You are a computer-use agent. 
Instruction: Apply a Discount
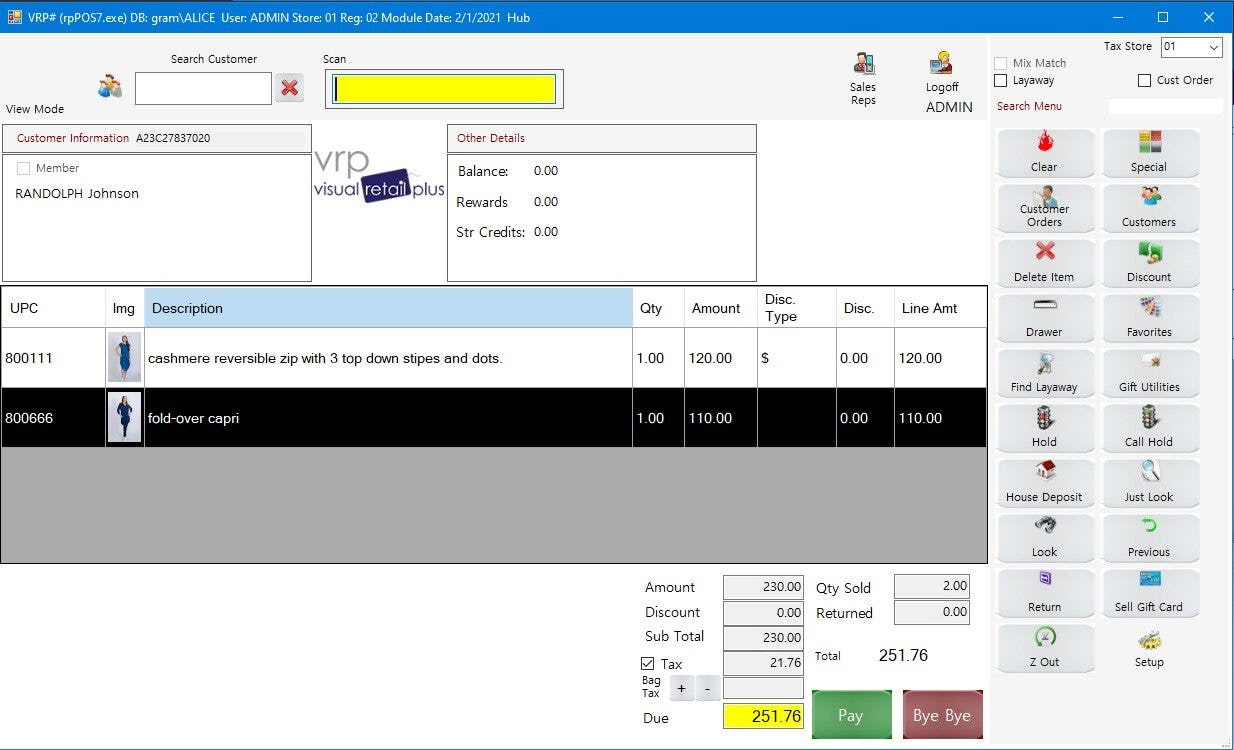1149,263
